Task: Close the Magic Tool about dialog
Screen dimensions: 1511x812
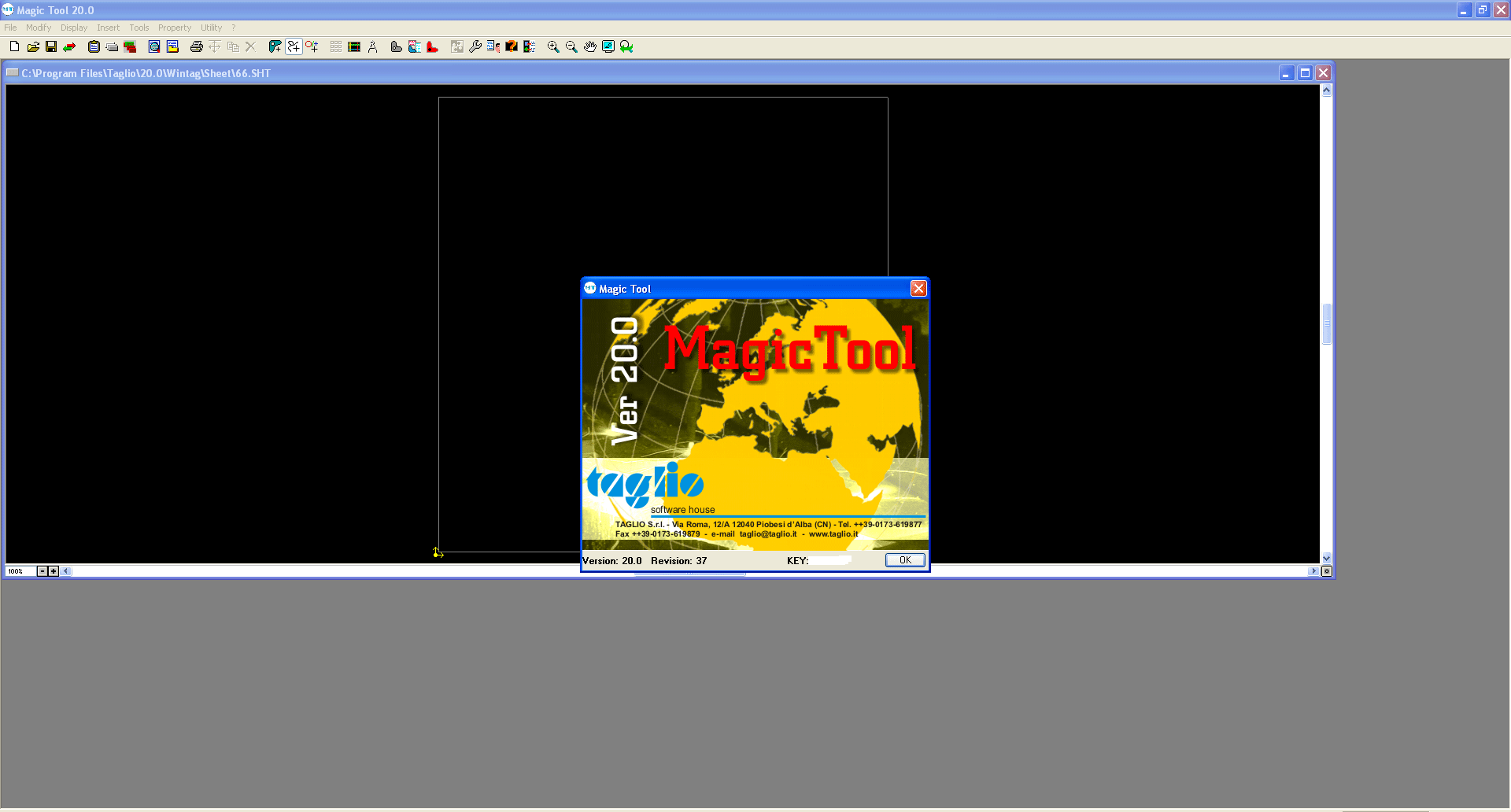Action: click(918, 289)
